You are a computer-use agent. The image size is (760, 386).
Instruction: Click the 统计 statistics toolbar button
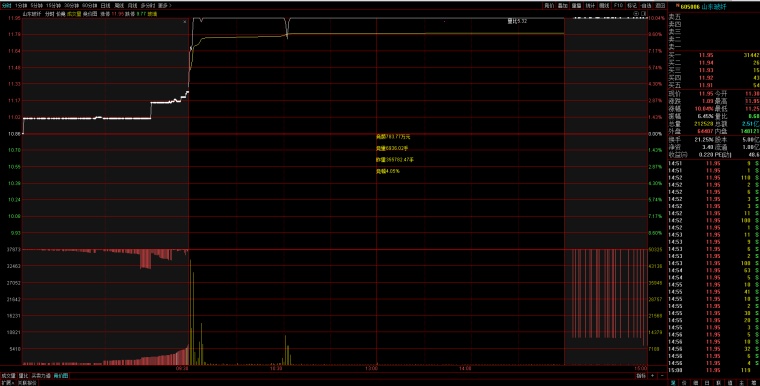point(590,5)
